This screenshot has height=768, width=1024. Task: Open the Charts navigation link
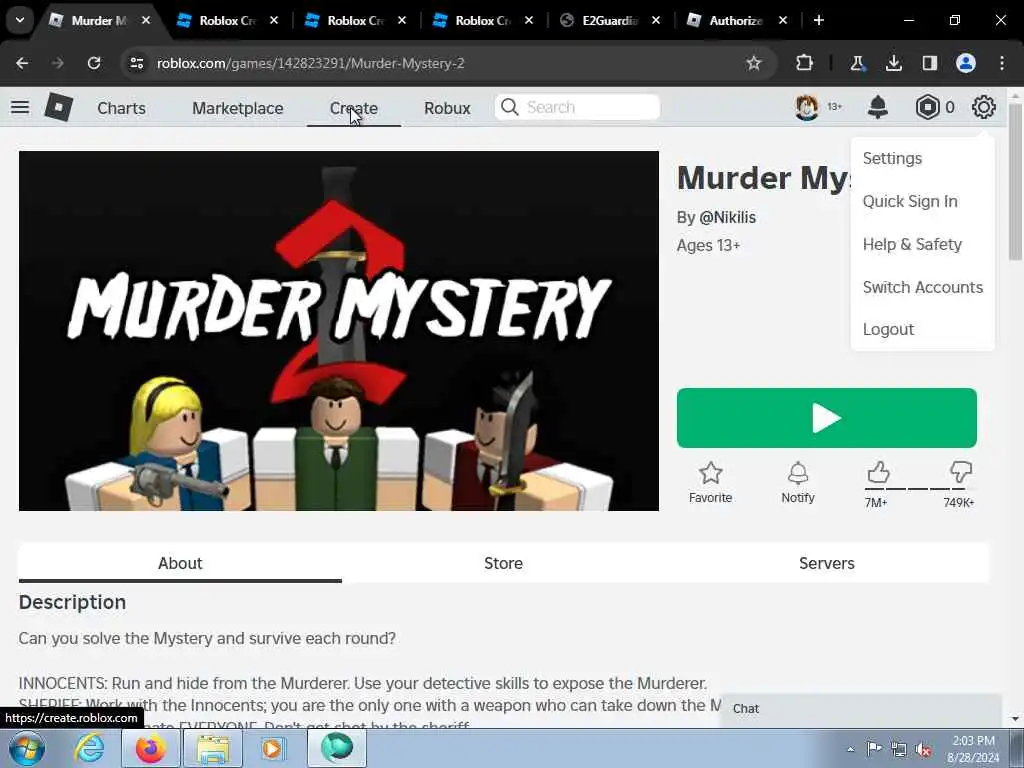pyautogui.click(x=121, y=108)
